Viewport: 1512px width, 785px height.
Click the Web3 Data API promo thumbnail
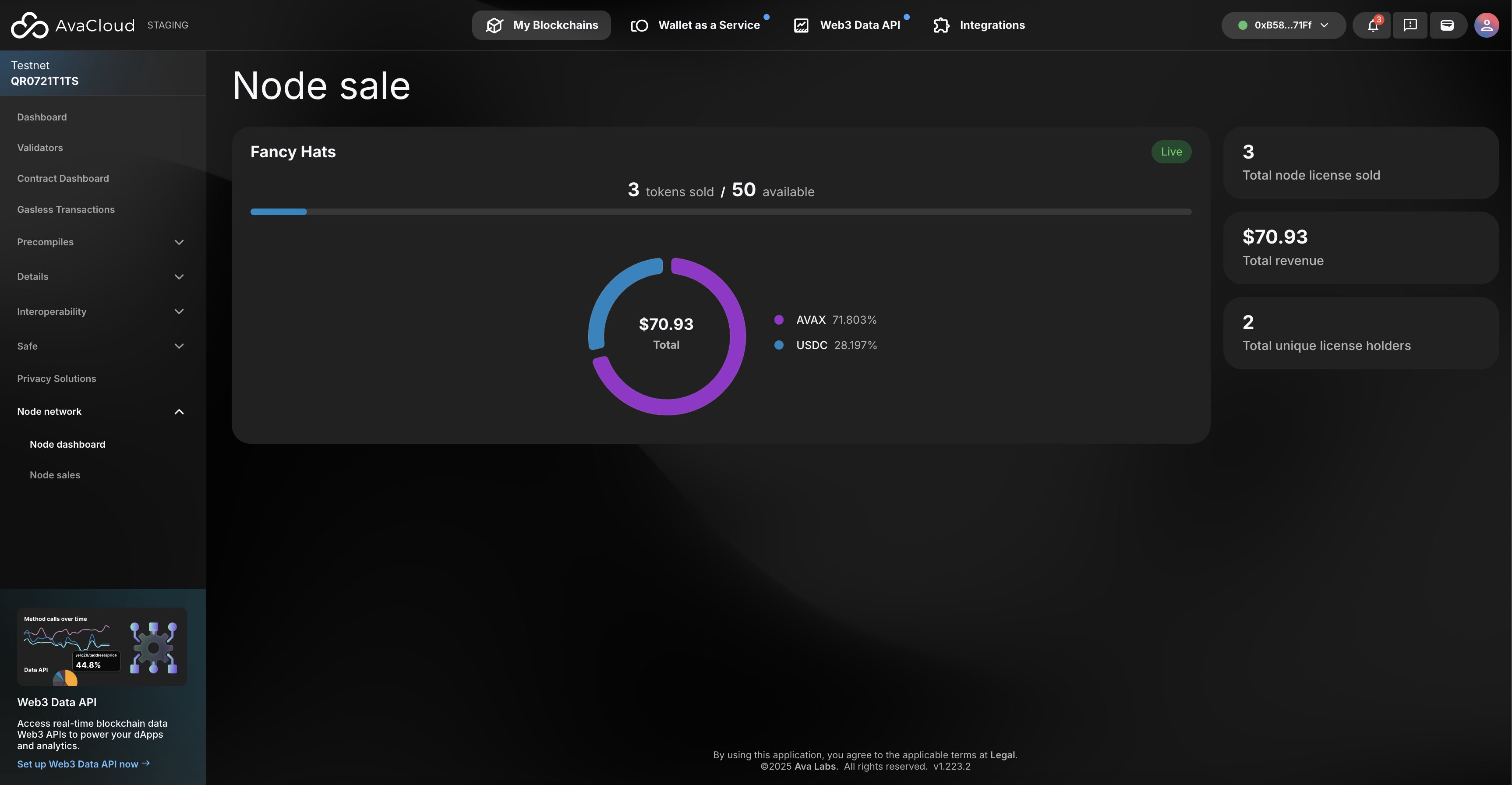pyautogui.click(x=102, y=647)
